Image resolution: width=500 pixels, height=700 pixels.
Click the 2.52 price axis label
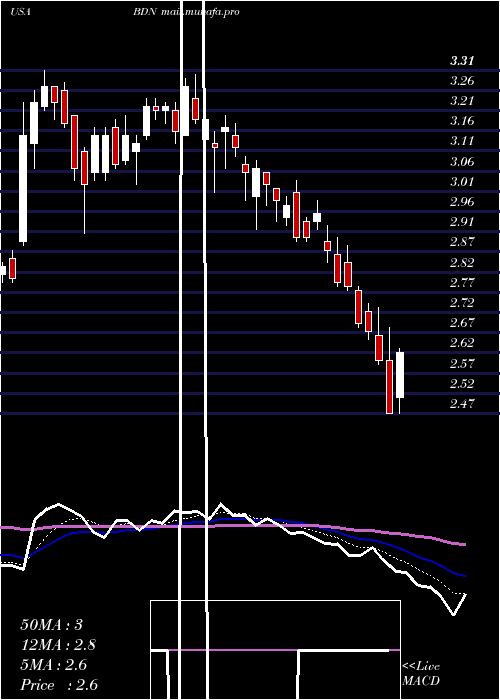pos(462,384)
